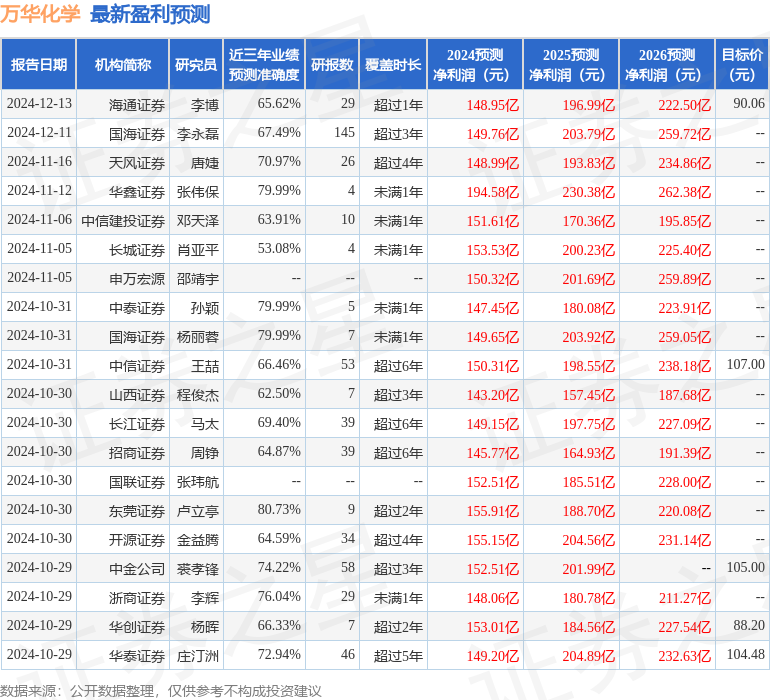
Task: Select the 2025预测净利润 column header
Action: pos(571,64)
